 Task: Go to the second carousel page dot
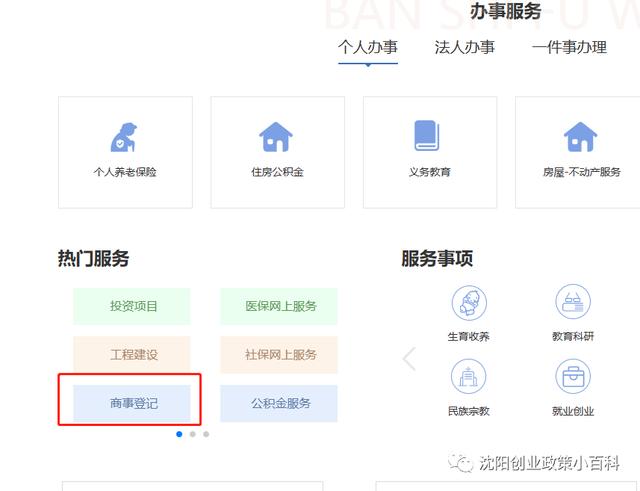pos(193,434)
